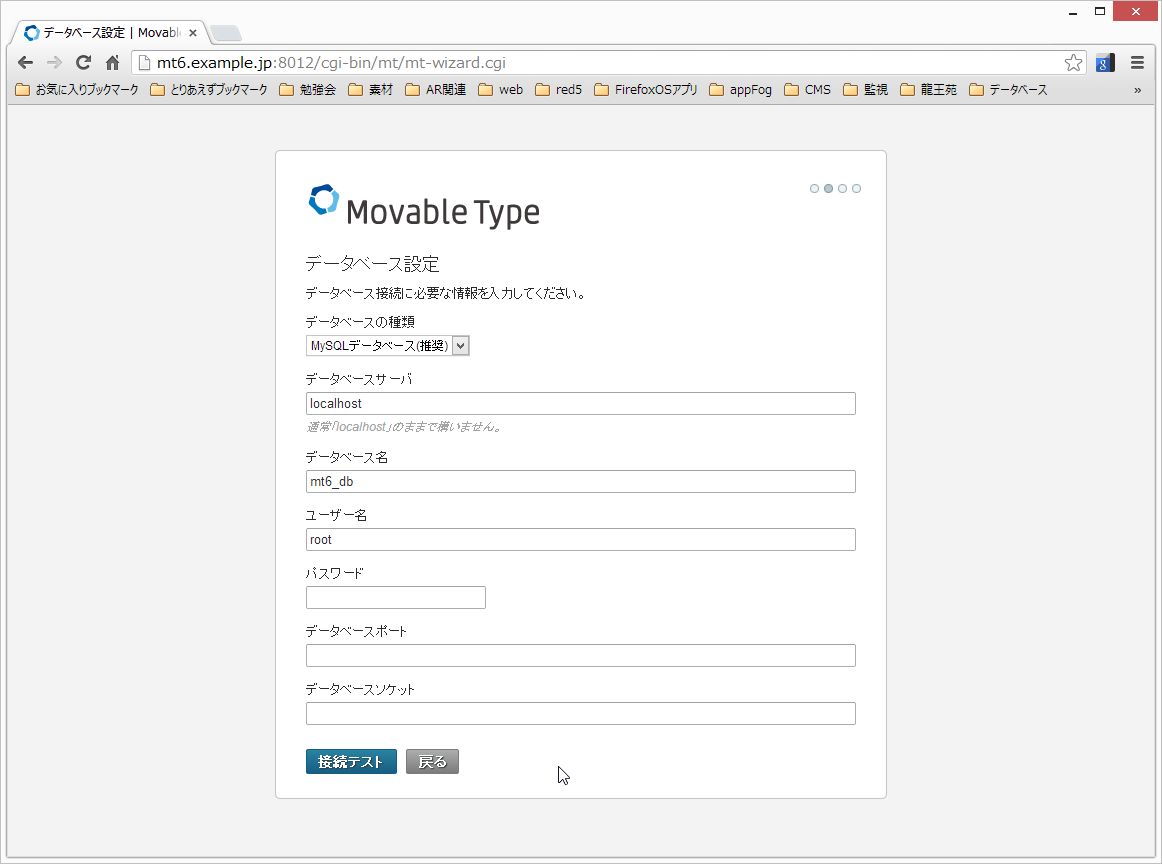Viewport: 1162px width, 864px height.
Task: Click the browser Back arrow
Action: point(25,63)
